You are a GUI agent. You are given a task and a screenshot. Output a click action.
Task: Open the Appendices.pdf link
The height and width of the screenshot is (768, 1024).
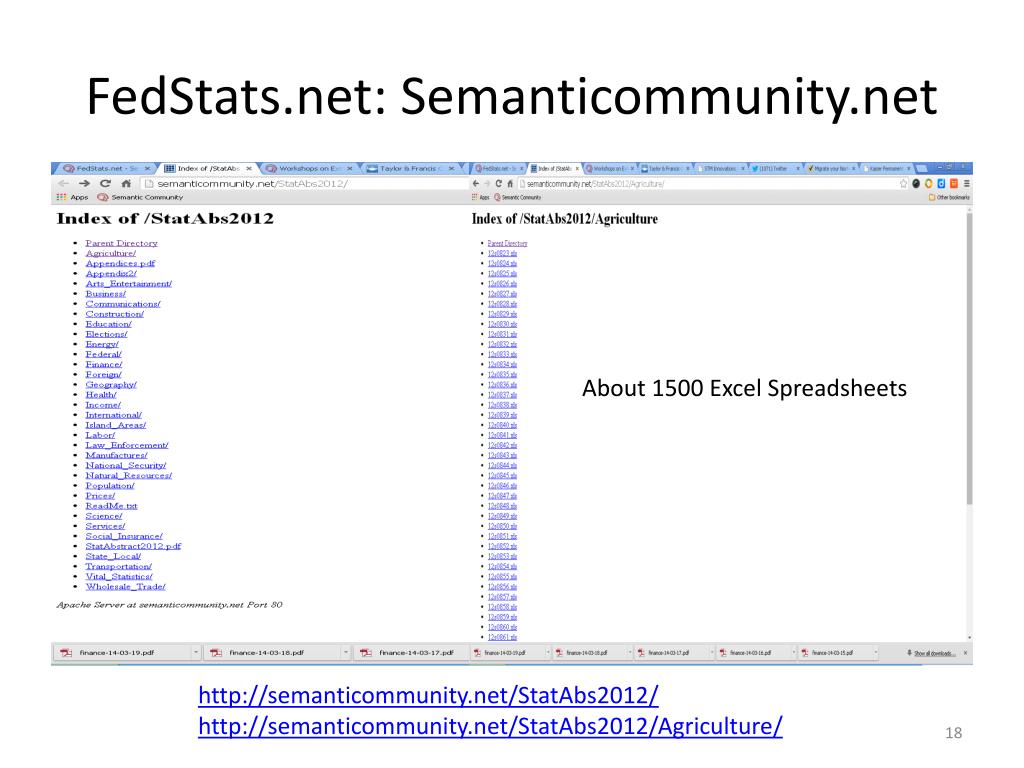point(120,263)
